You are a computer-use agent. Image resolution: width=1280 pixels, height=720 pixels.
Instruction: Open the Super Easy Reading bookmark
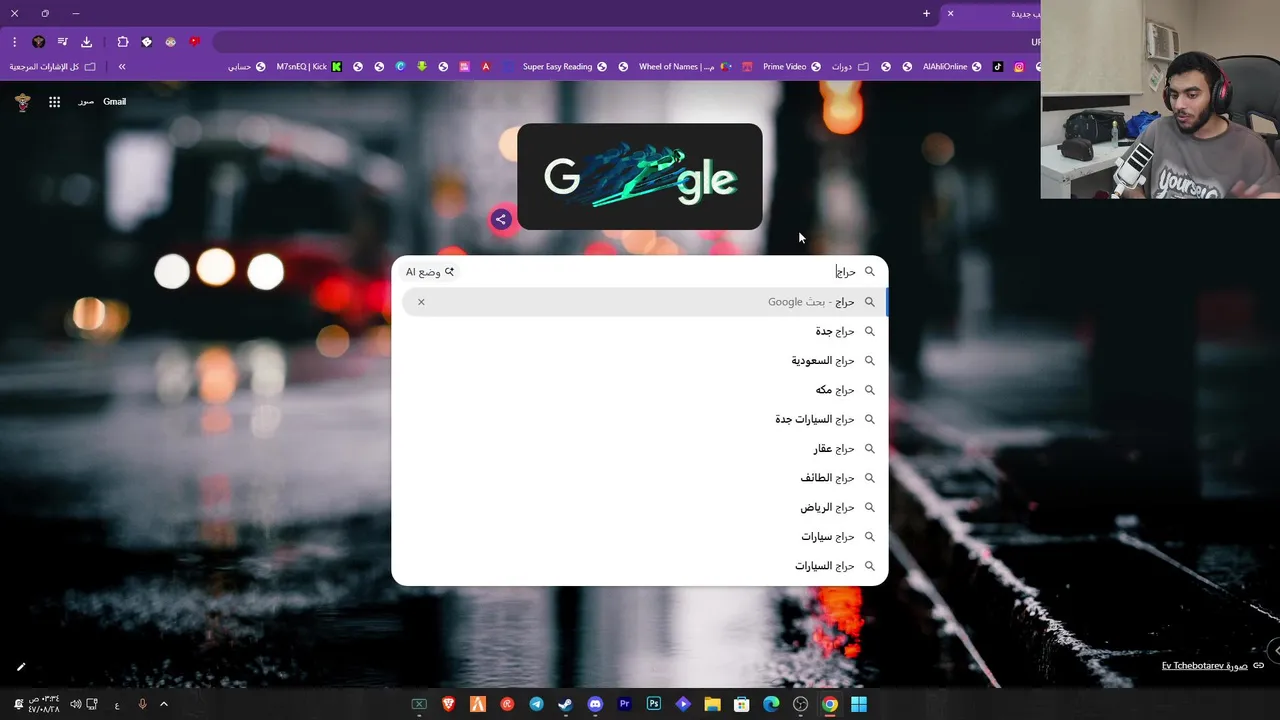click(564, 67)
